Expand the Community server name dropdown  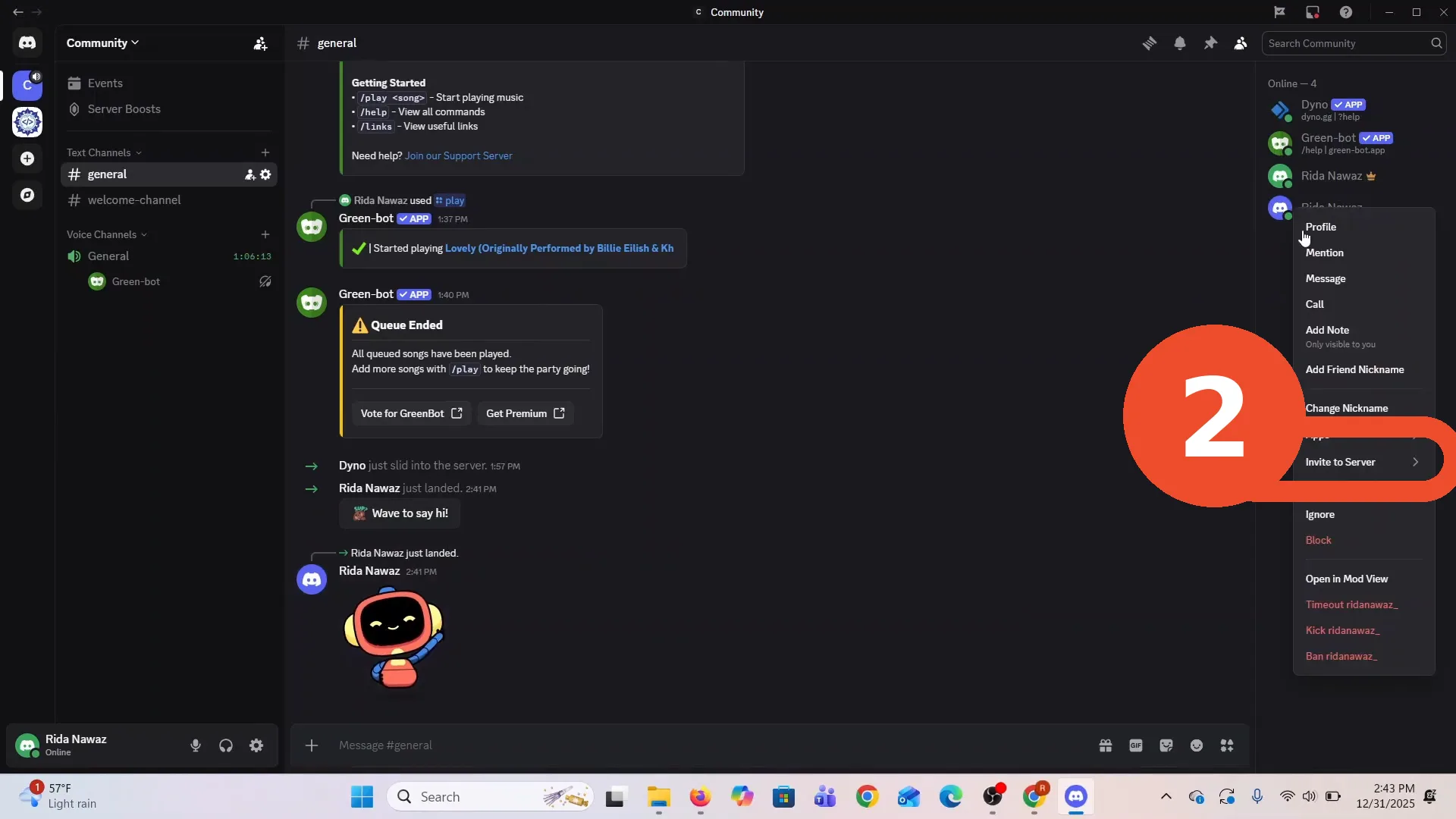click(x=102, y=43)
